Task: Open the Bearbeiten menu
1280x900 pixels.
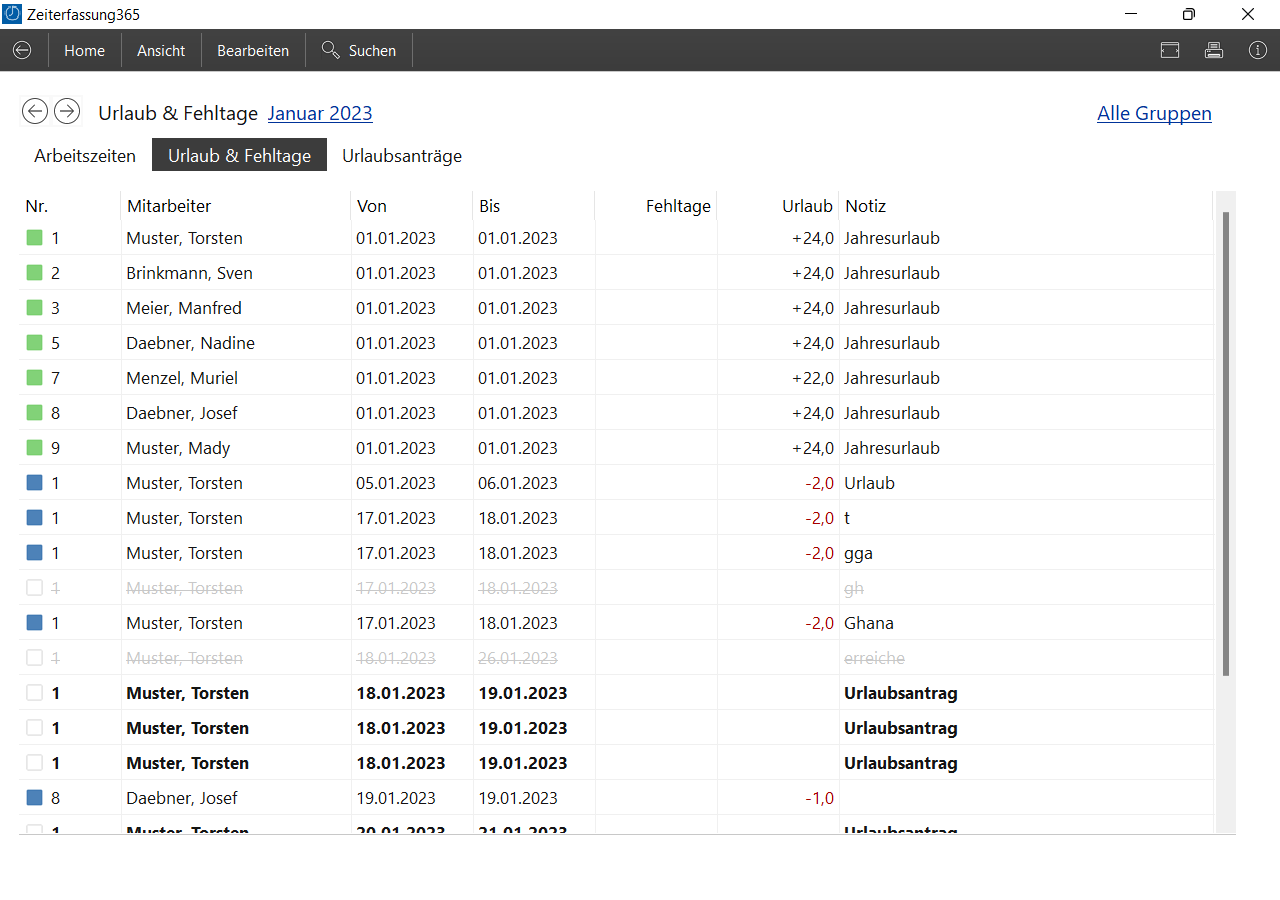Action: [253, 50]
